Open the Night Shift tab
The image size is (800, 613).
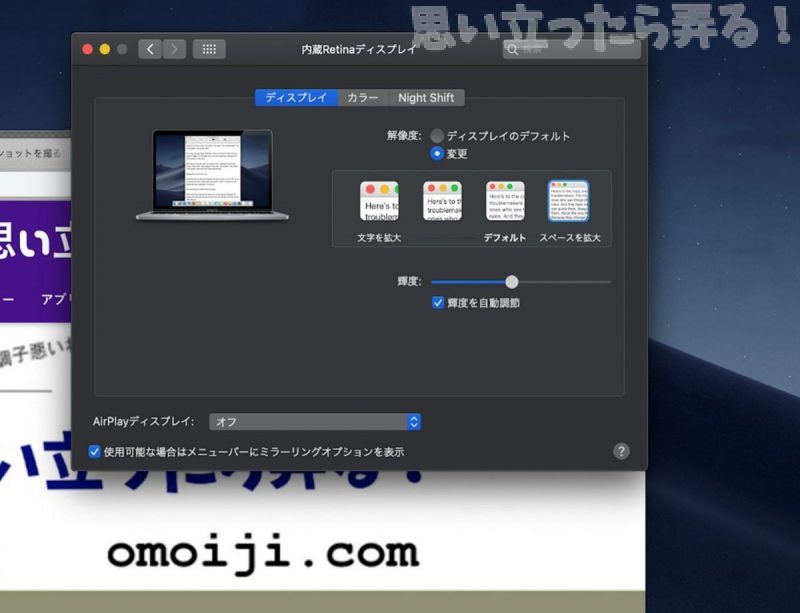coord(426,98)
